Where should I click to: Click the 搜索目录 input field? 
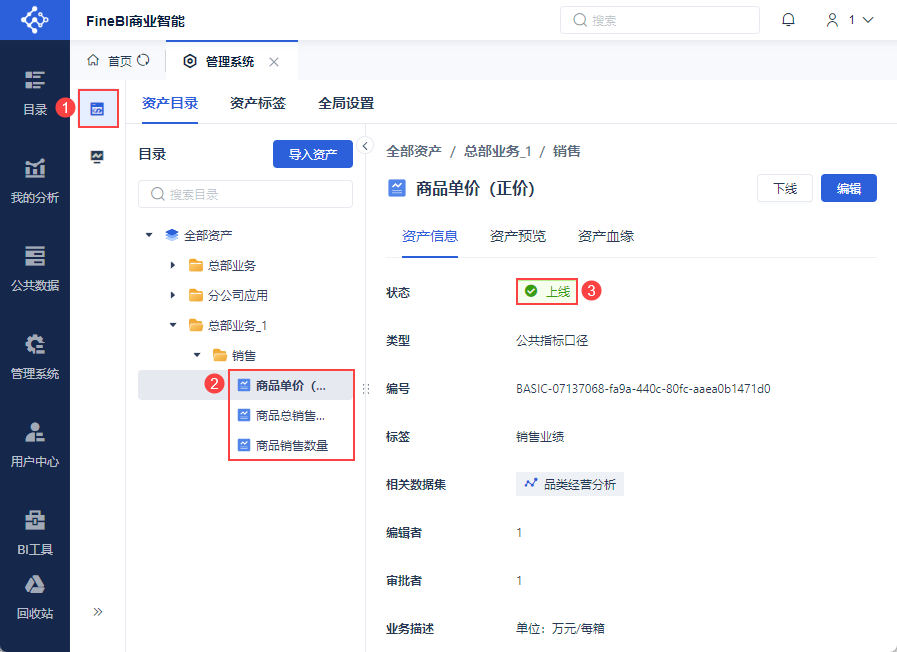click(245, 194)
